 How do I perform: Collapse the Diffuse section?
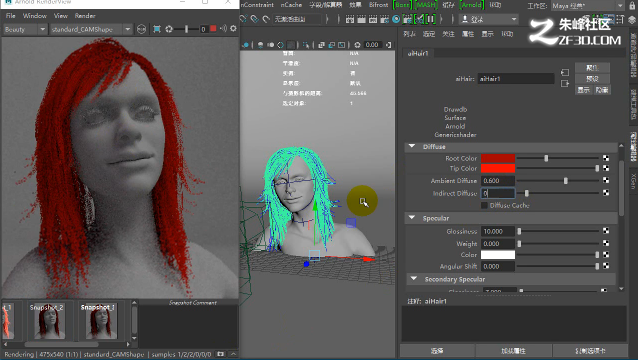pyautogui.click(x=412, y=146)
